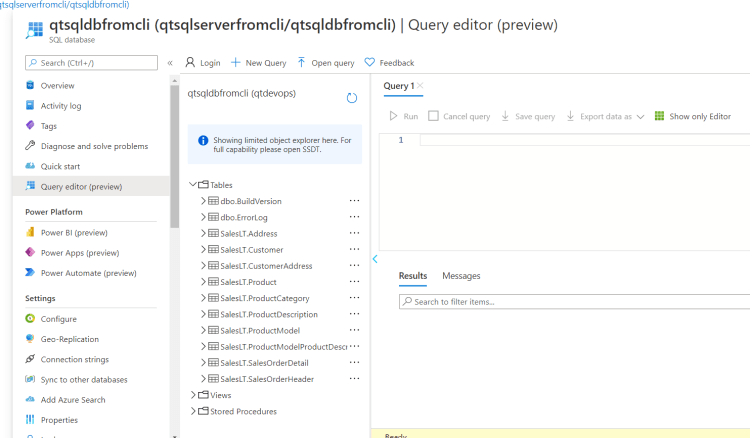
Task: Open Add Azure Search
Action: tap(65, 399)
